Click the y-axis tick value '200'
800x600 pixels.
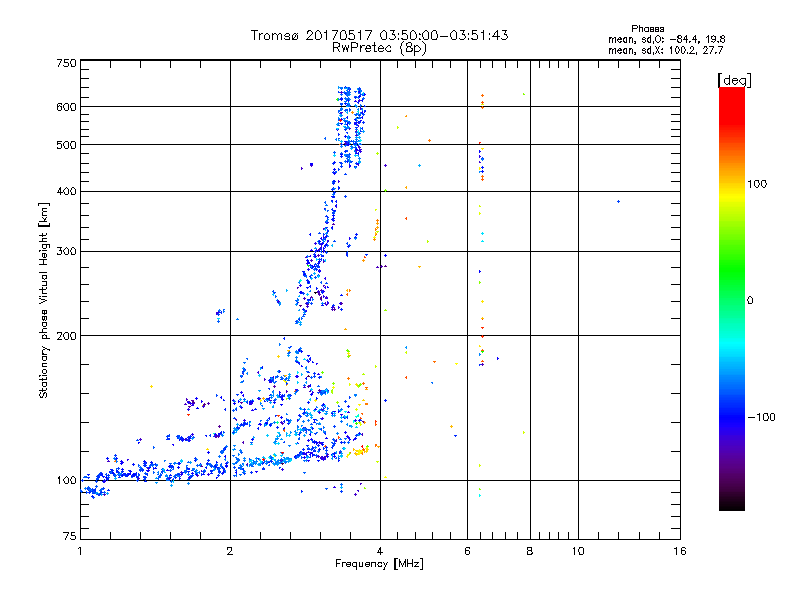click(67, 336)
